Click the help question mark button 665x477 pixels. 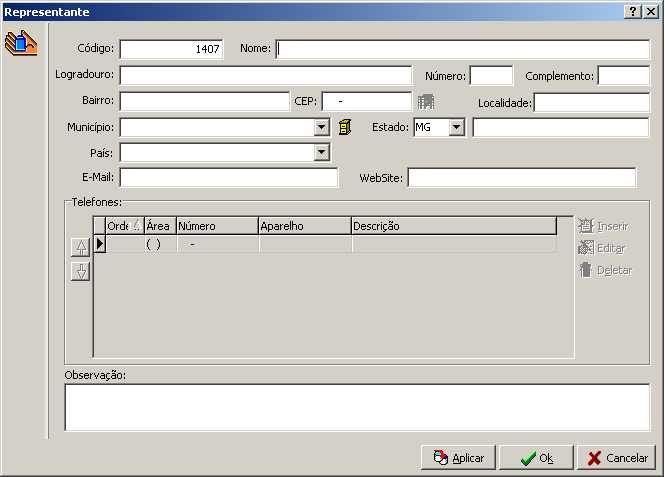tap(633, 11)
